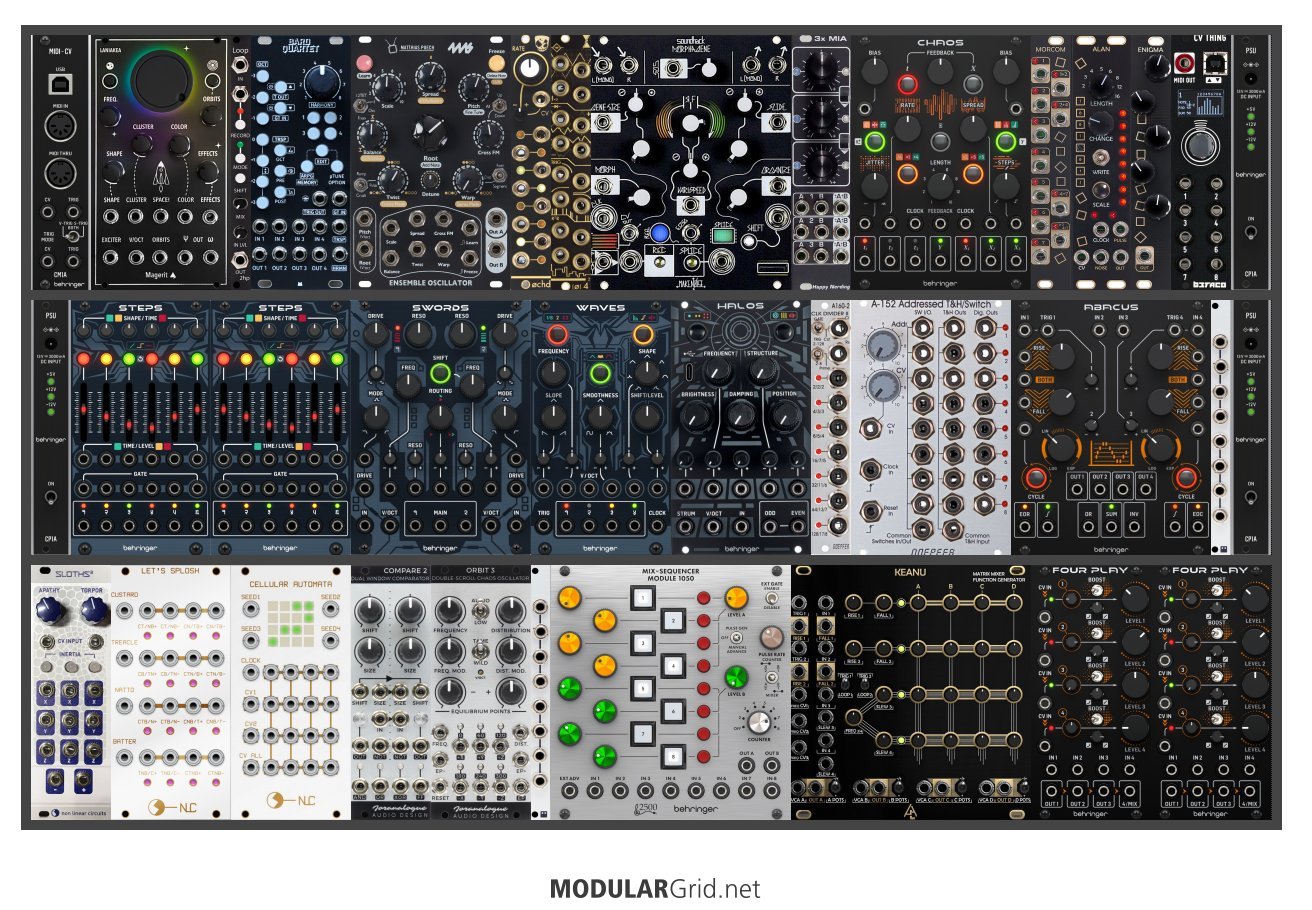Toggle the green ROUTING button on Swords

[x=440, y=375]
